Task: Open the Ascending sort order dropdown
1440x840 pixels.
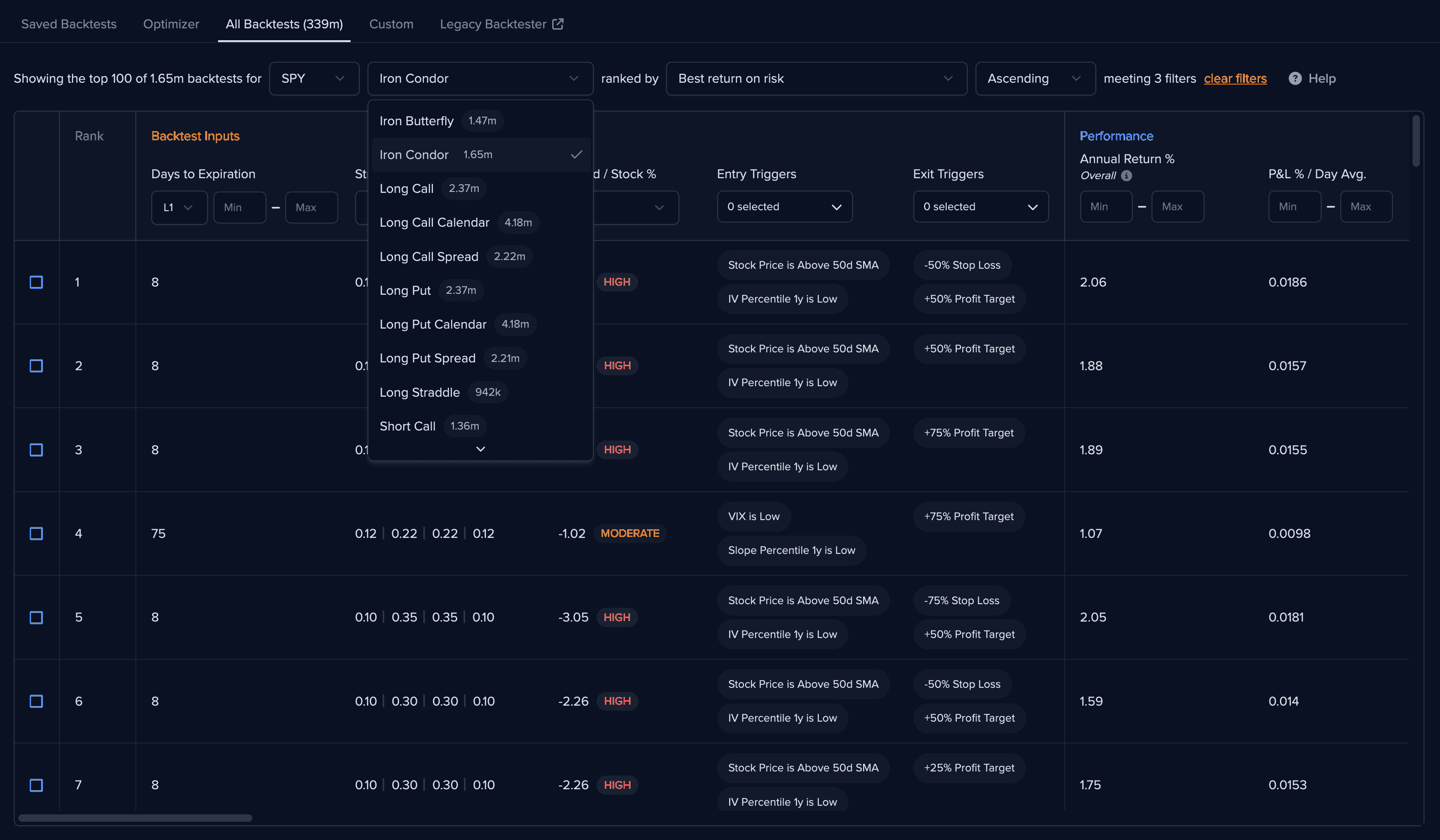Action: coord(1035,78)
